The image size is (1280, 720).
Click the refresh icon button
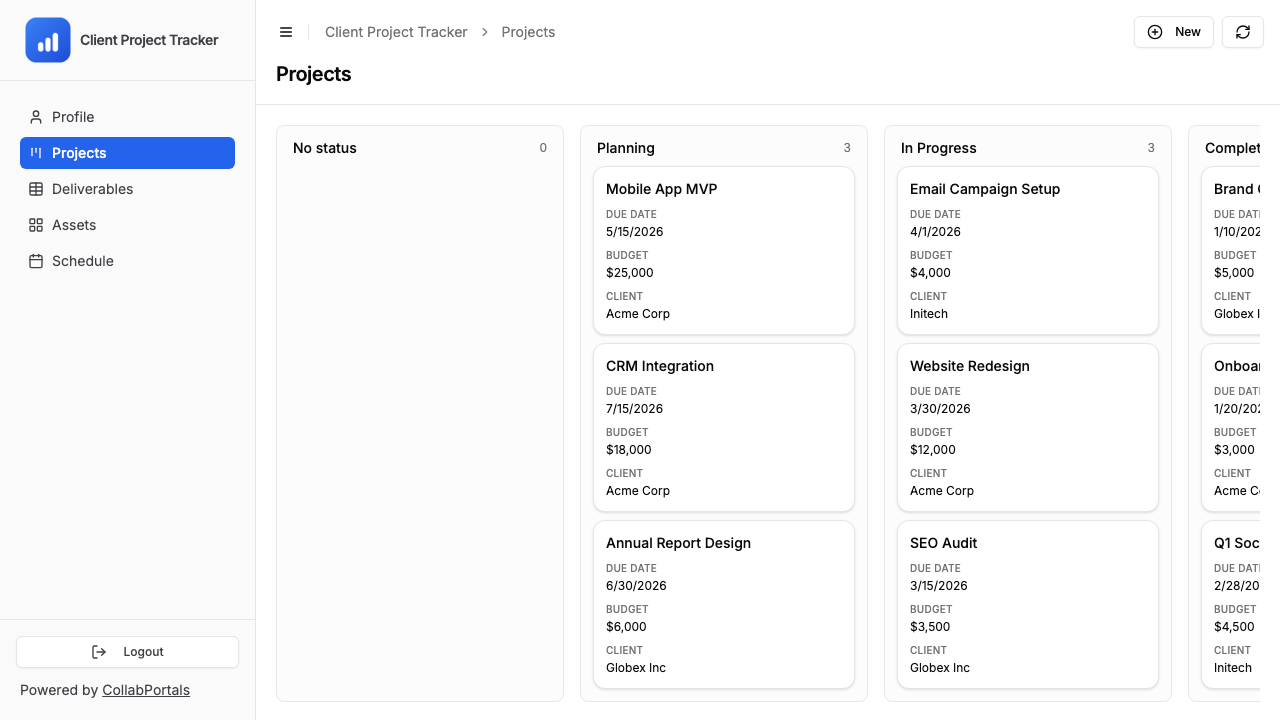tap(1243, 32)
